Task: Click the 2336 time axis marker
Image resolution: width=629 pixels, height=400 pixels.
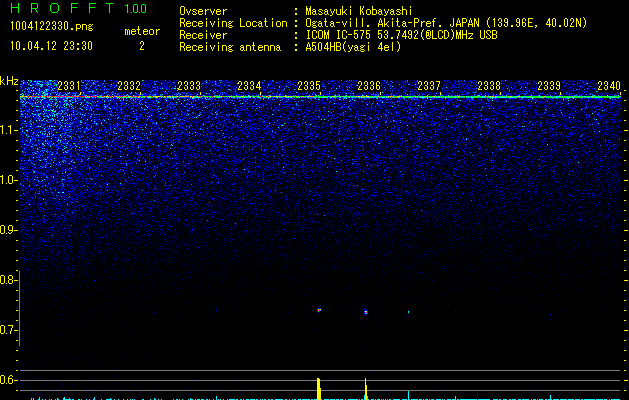Action: 369,85
